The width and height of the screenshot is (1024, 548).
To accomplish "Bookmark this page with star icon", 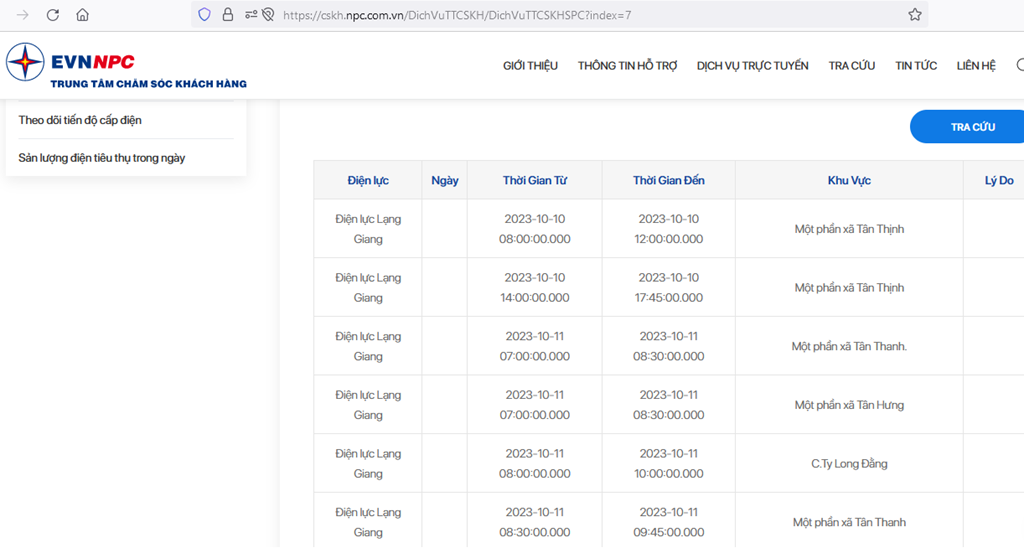I will coord(915,14).
